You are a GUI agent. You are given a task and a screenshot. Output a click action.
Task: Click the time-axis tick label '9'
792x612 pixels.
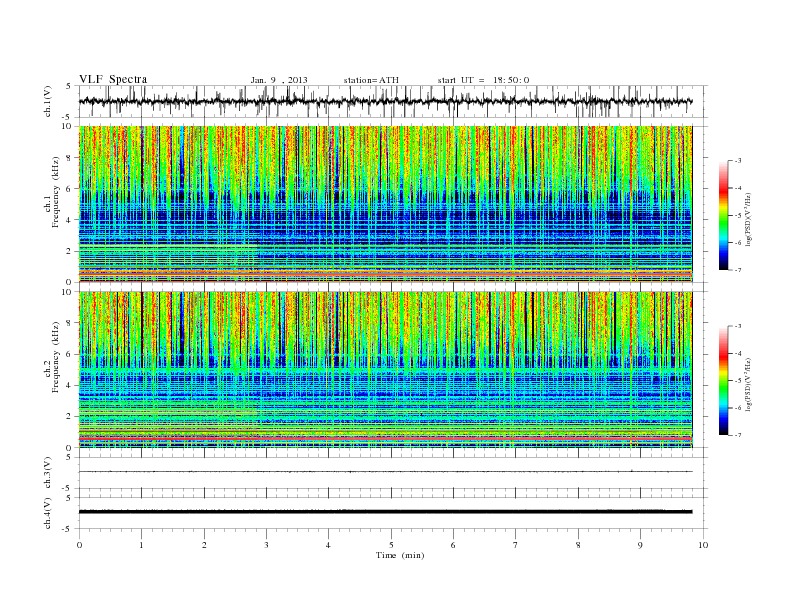point(640,545)
